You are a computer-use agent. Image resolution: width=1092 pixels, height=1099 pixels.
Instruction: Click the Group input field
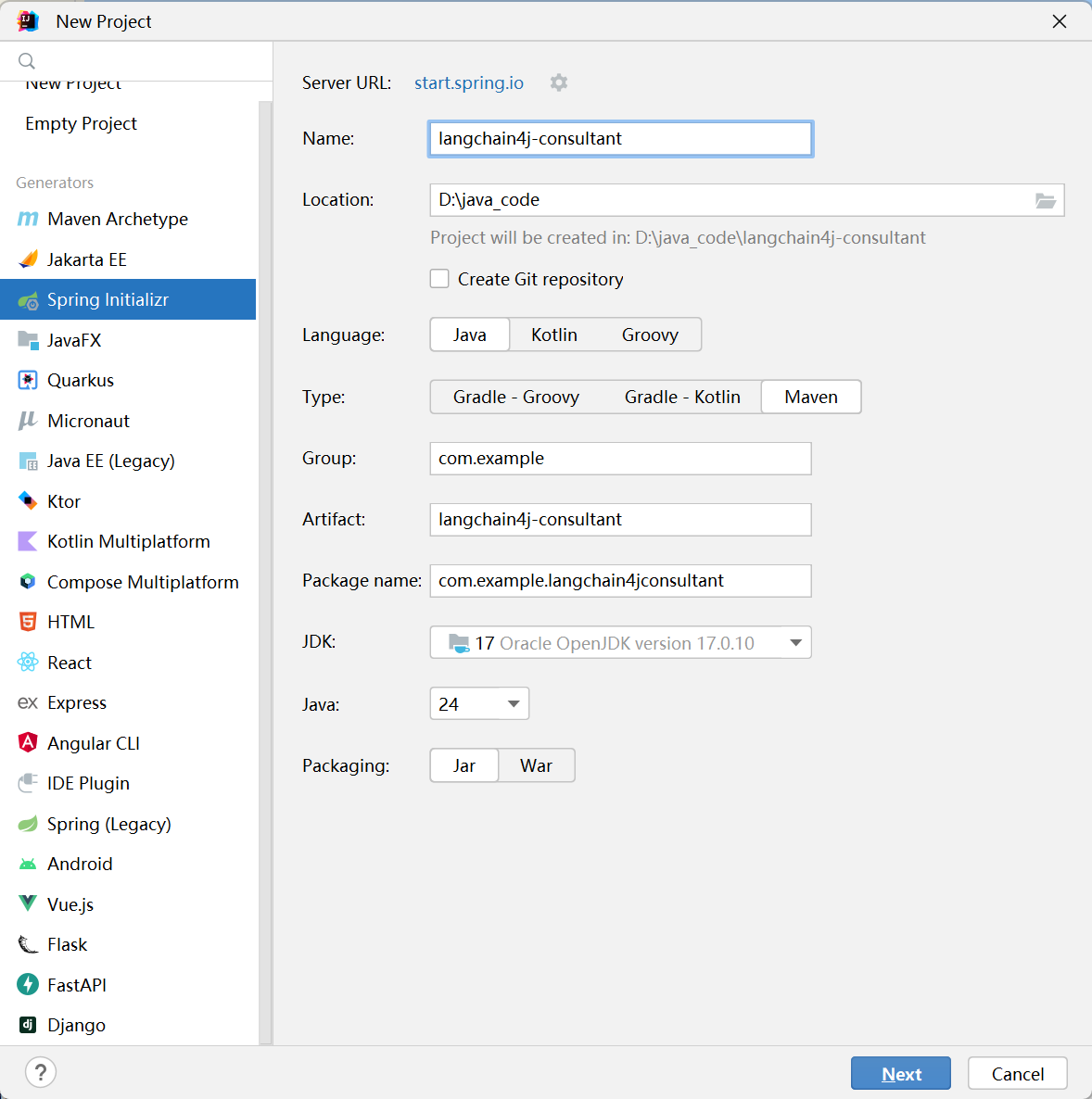click(621, 459)
